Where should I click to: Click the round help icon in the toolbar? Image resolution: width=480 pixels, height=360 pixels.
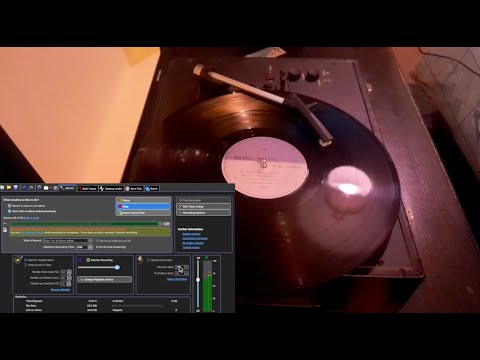(56, 188)
